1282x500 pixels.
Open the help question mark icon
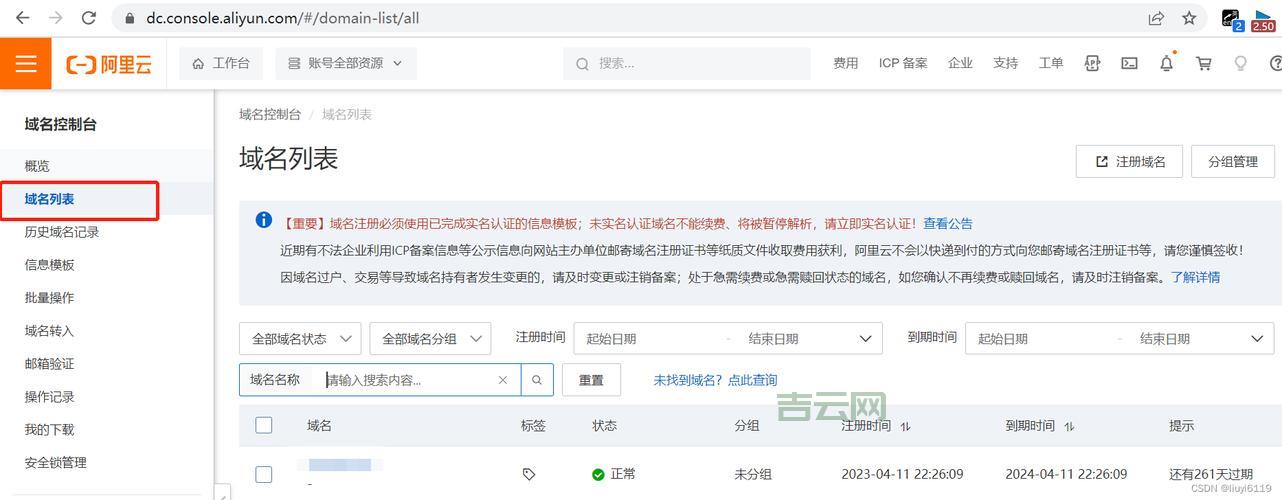tap(1276, 63)
